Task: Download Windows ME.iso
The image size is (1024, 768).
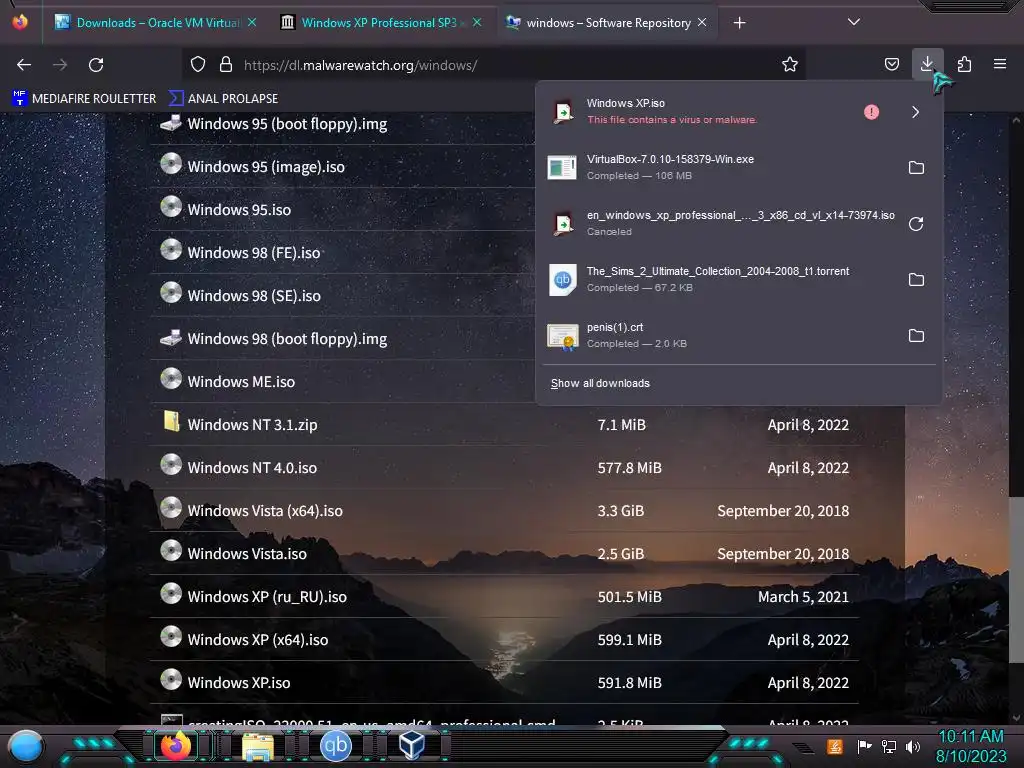Action: click(241, 382)
